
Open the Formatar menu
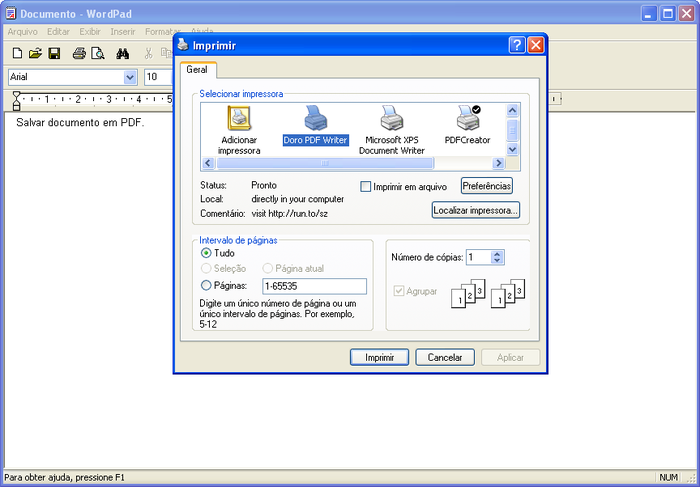[x=162, y=32]
